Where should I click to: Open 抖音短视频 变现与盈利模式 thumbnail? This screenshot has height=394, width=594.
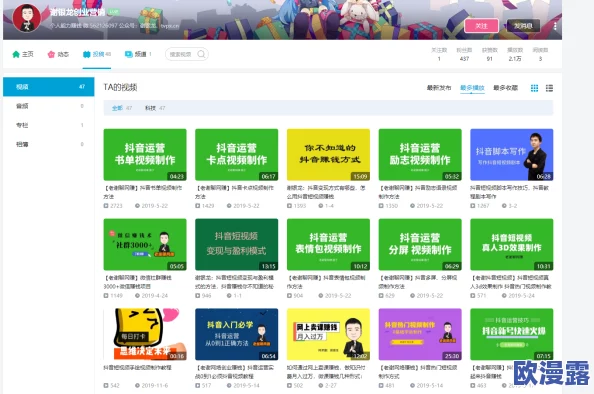click(237, 244)
